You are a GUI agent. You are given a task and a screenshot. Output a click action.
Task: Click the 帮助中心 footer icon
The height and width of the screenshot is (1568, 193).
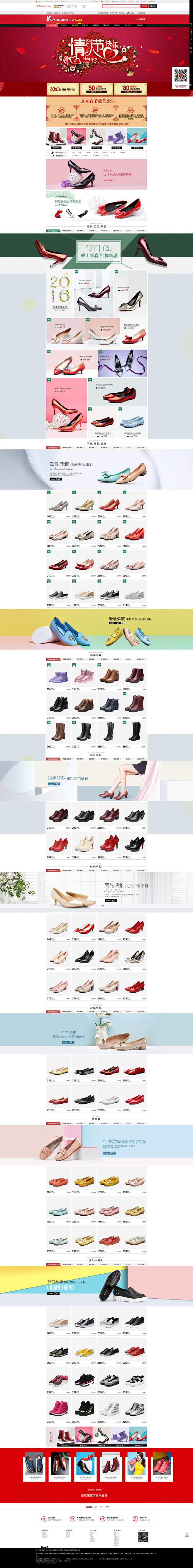pyautogui.click(x=135, y=1519)
